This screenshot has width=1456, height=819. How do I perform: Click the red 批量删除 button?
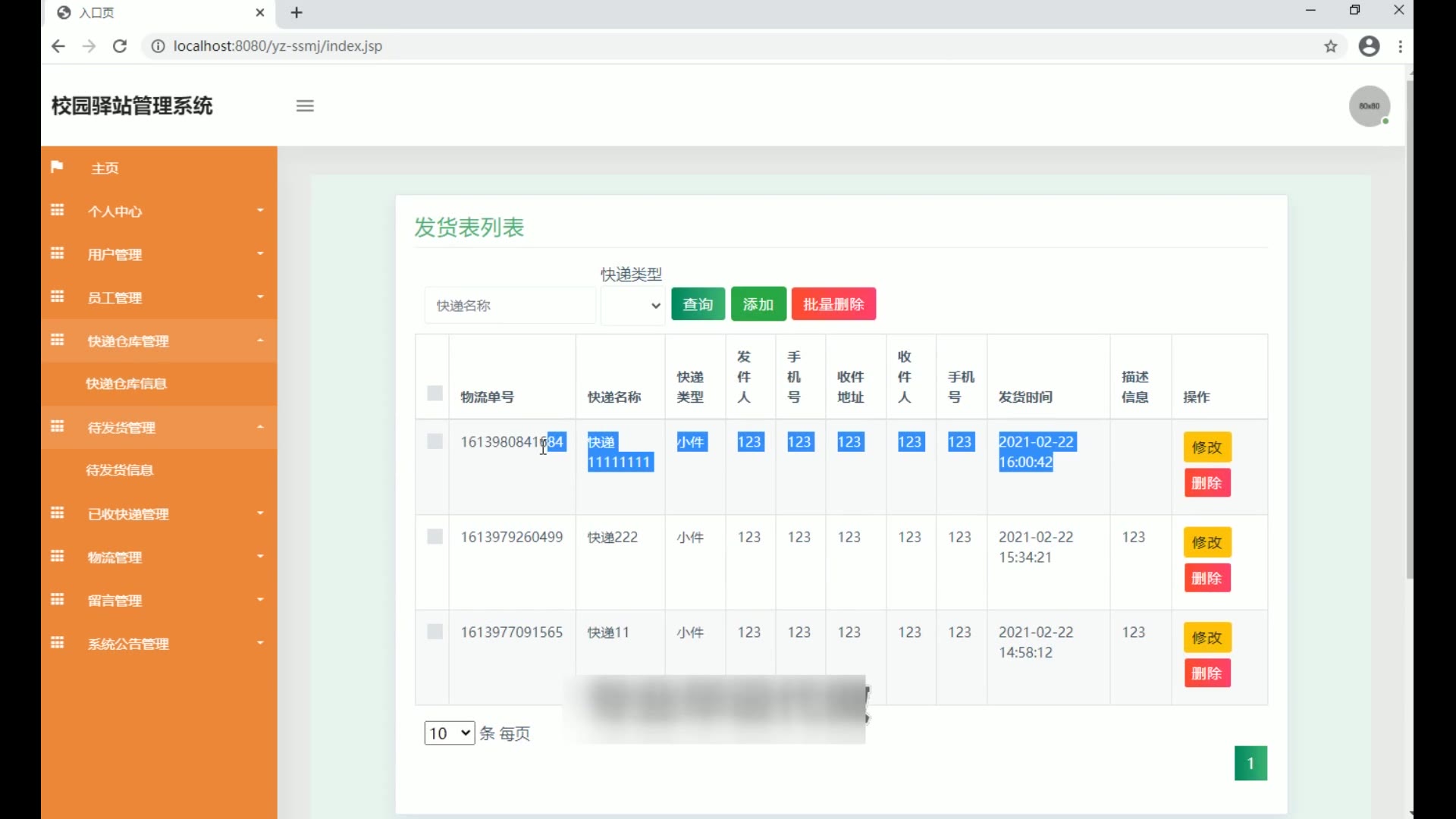[833, 304]
